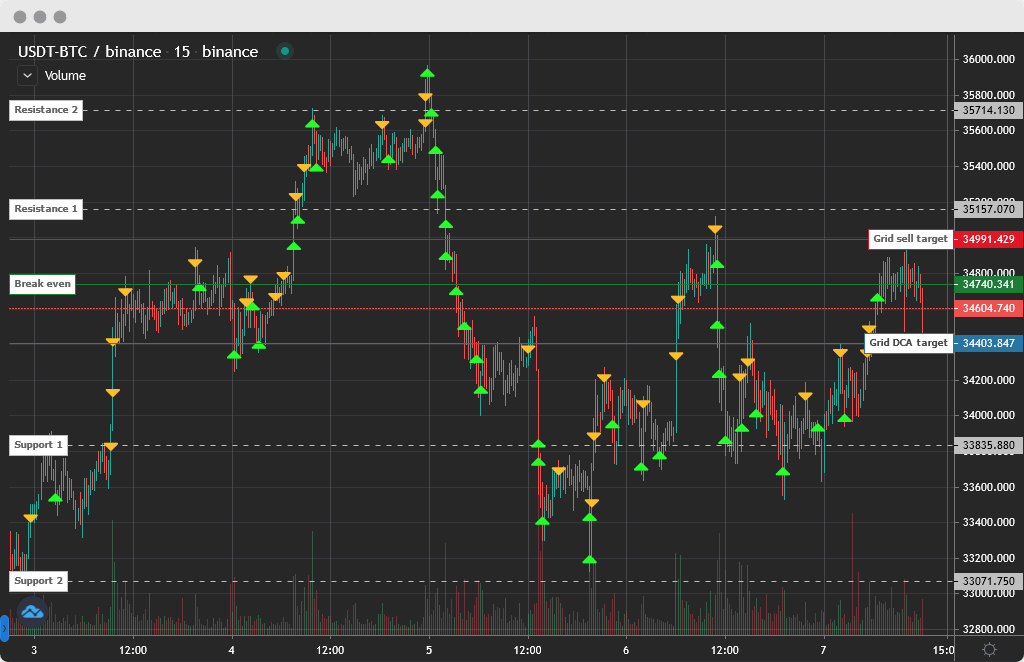The image size is (1024, 662).
Task: Click the 34000.000 price scale label
Action: (x=989, y=415)
